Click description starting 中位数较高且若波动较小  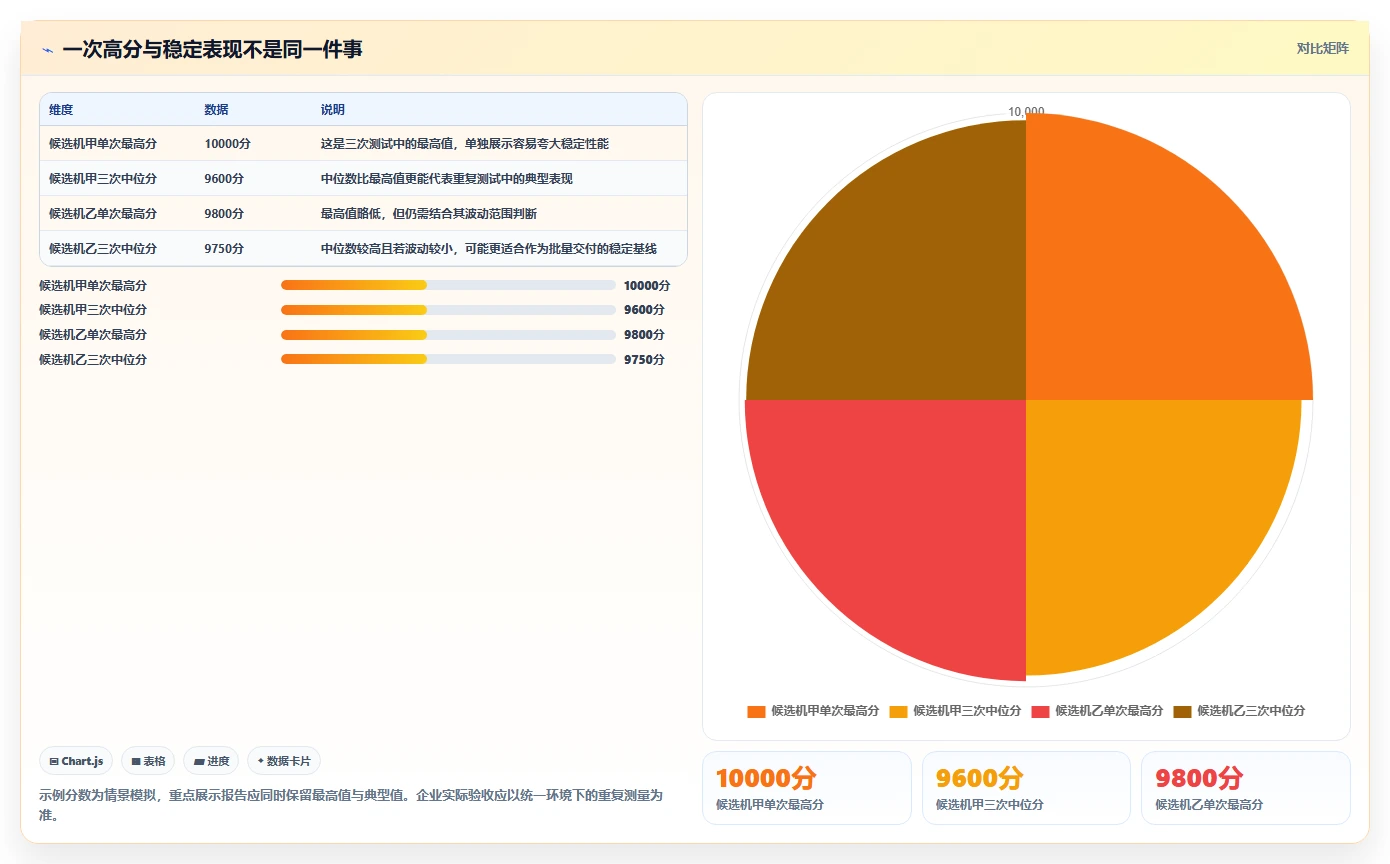coord(488,249)
